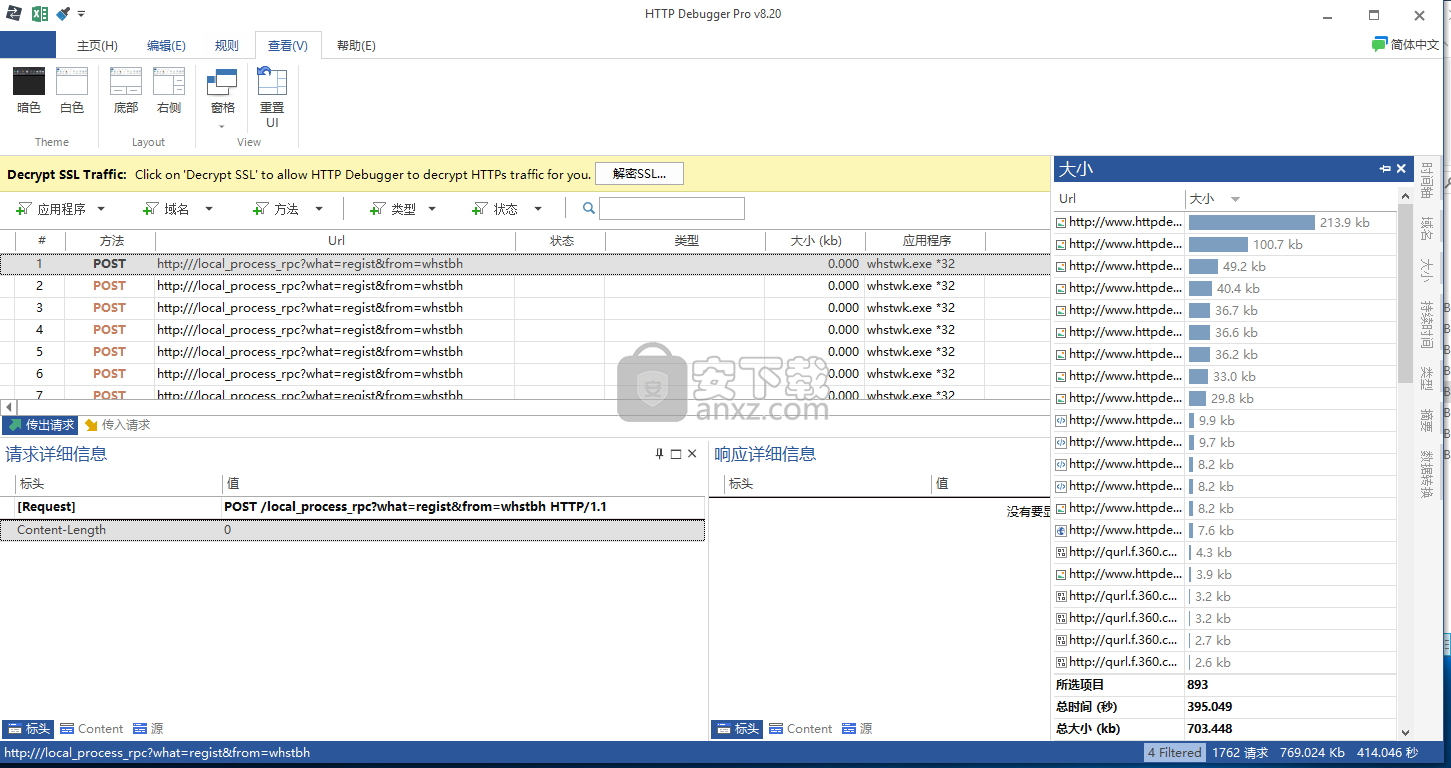1451x768 pixels.
Task: Select request row number 3
Action: pos(525,308)
